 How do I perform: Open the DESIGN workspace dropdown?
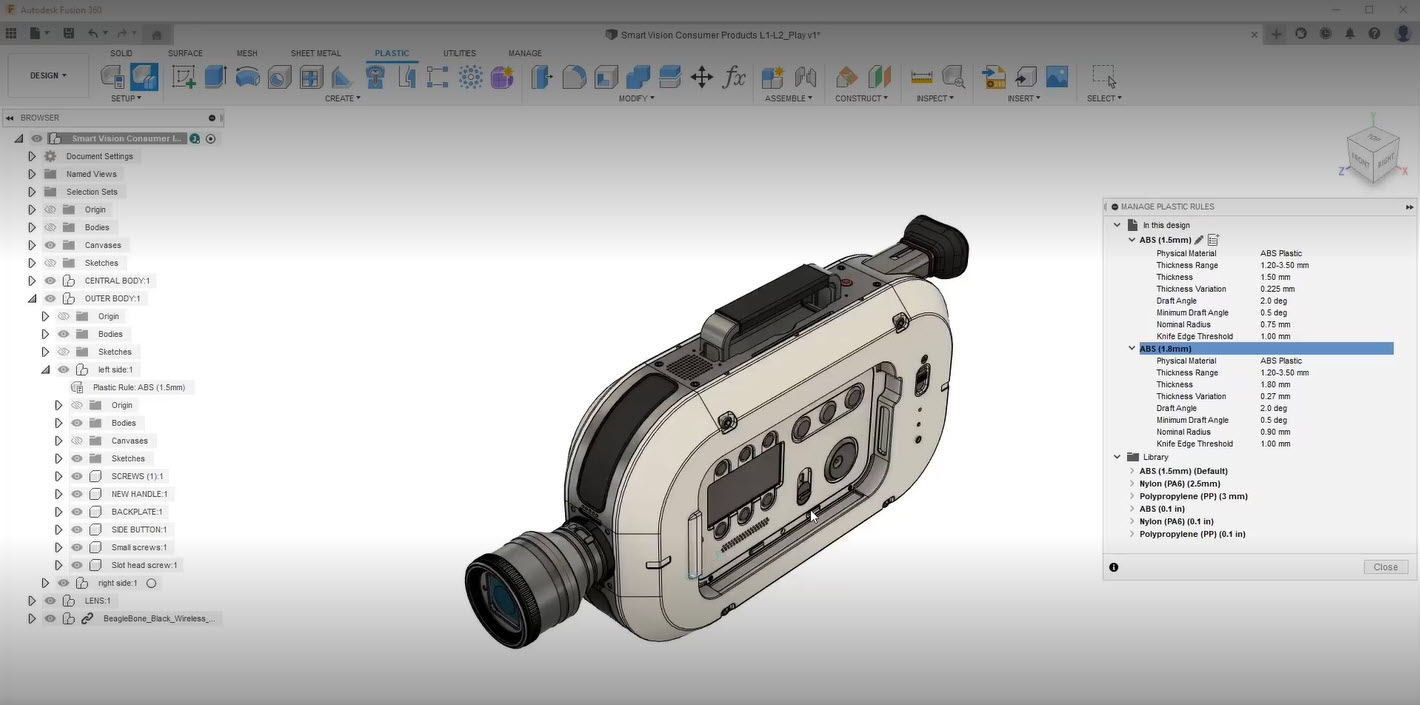tap(48, 75)
